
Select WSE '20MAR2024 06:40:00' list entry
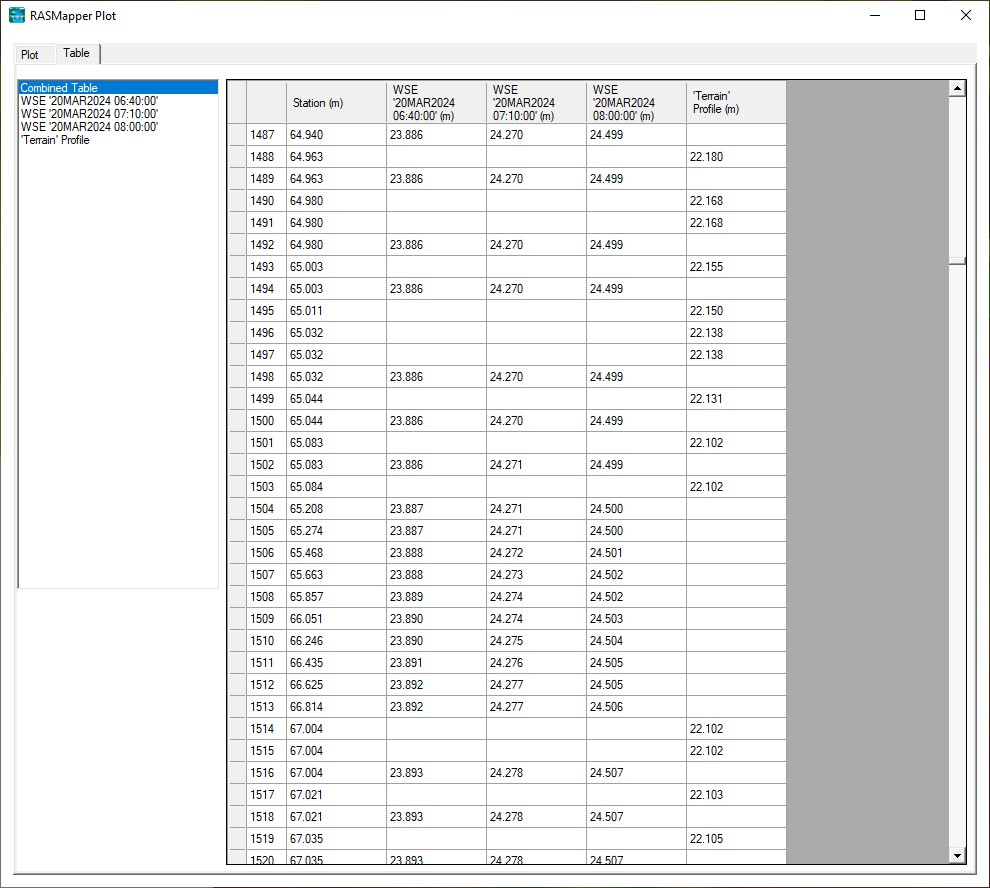119,100
